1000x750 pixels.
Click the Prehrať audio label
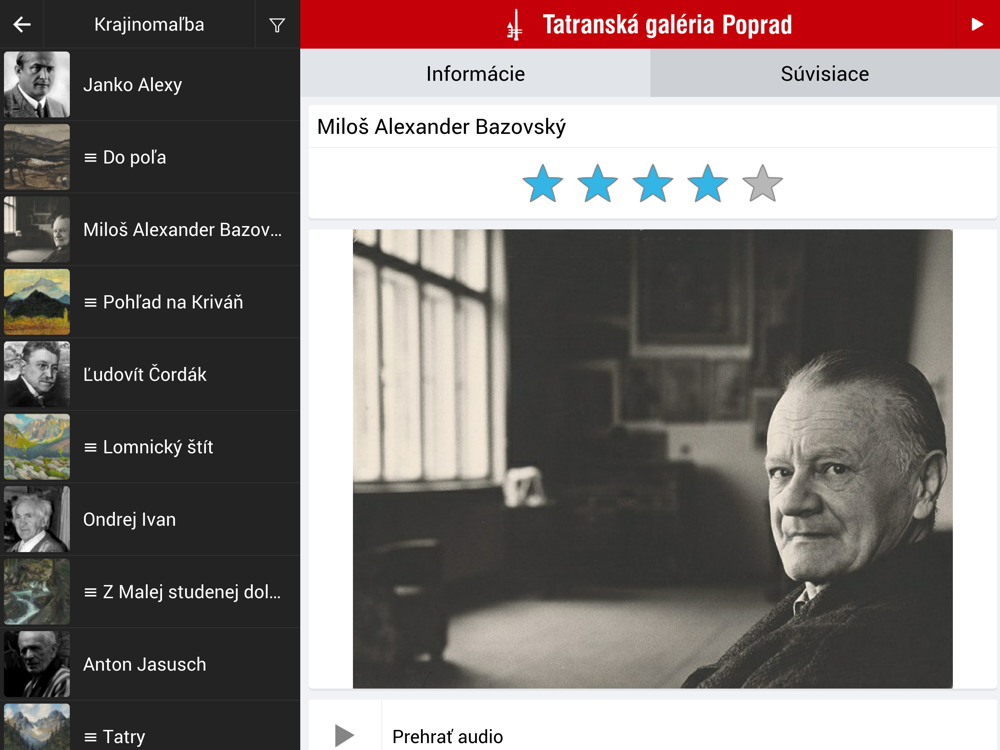click(x=447, y=737)
